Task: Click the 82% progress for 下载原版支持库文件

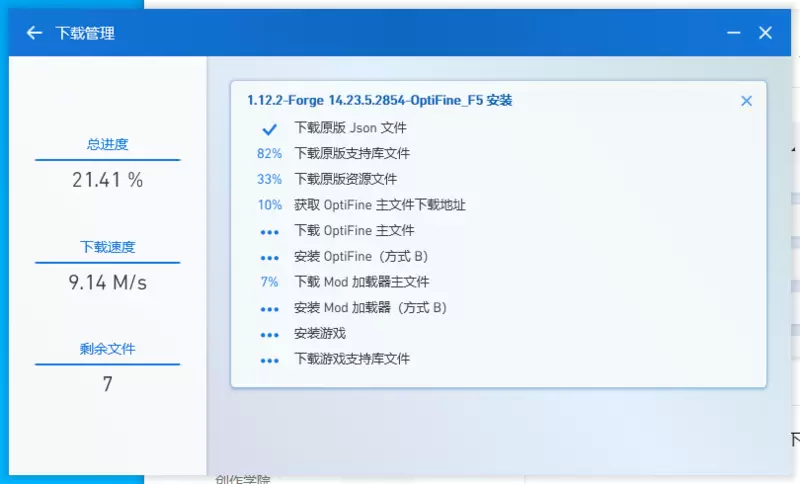Action: tap(269, 154)
